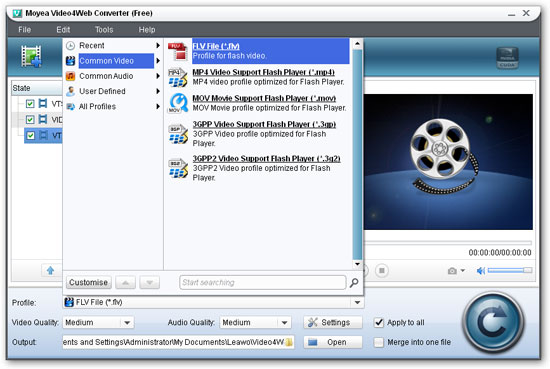The height and width of the screenshot is (369, 550).
Task: Click the big Convert circular arrow button
Action: pyautogui.click(x=493, y=322)
